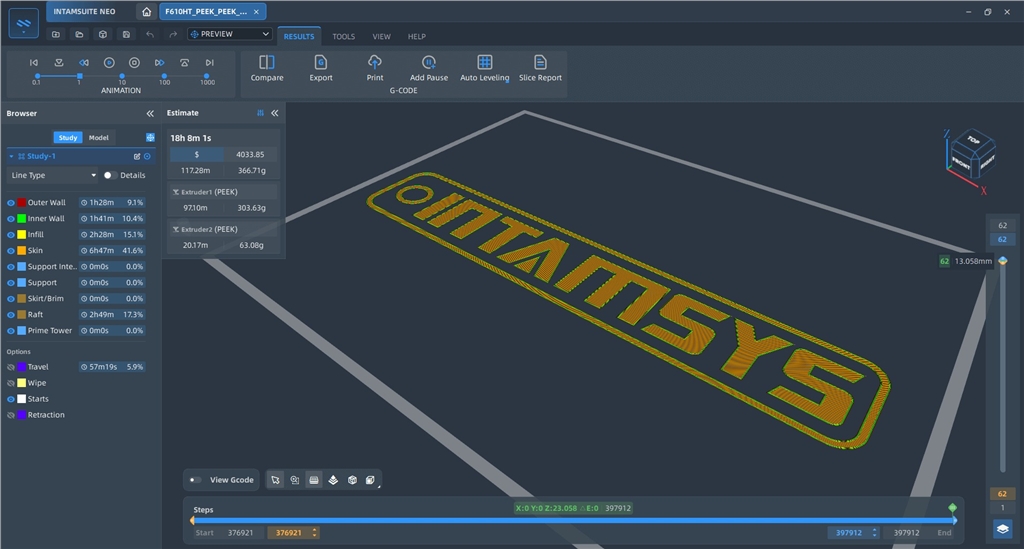
Task: Open the Line Type dropdown
Action: (53, 175)
